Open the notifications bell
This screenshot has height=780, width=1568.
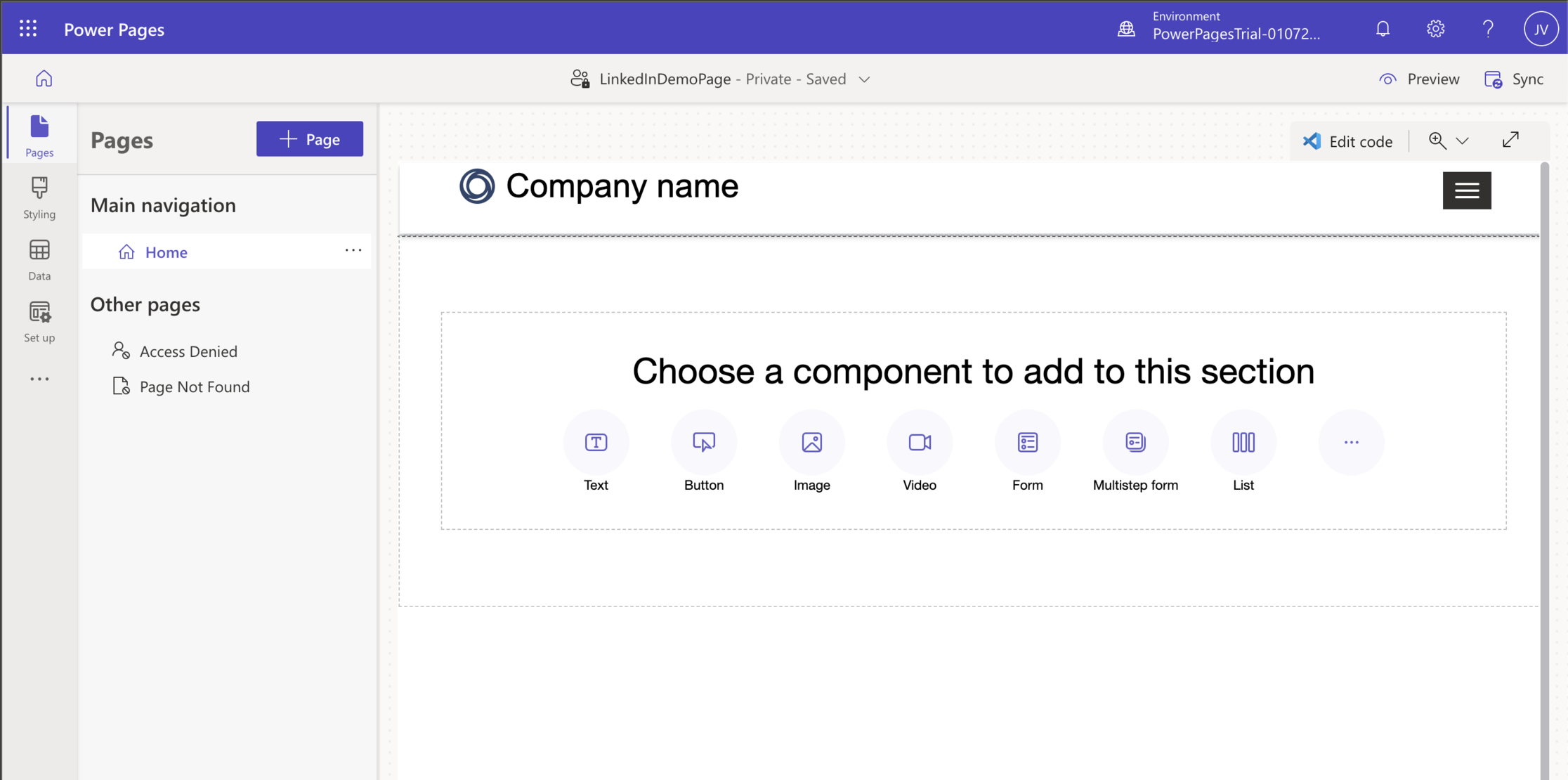(x=1383, y=29)
